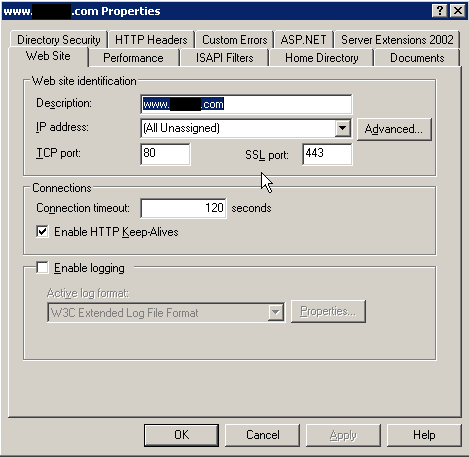Click the Connection timeout seconds field
The width and height of the screenshot is (469, 457).
[183, 208]
